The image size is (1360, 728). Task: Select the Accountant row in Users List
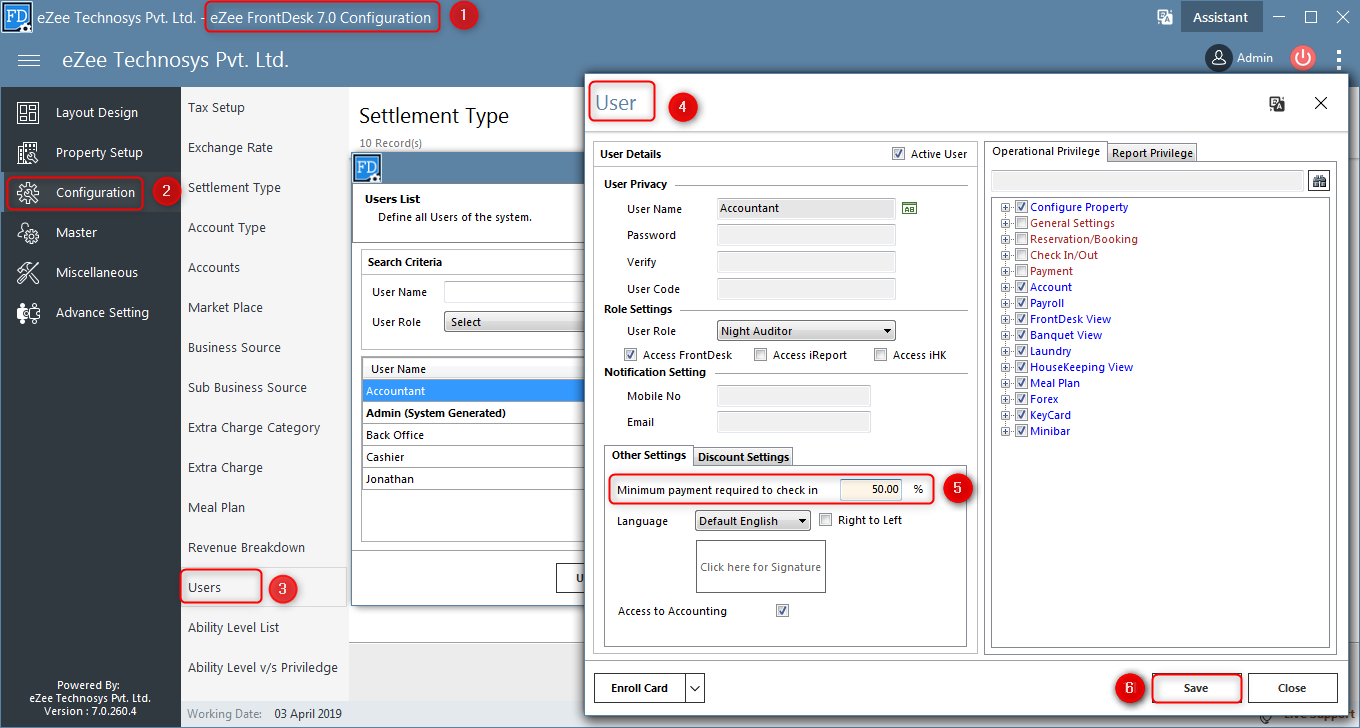473,391
